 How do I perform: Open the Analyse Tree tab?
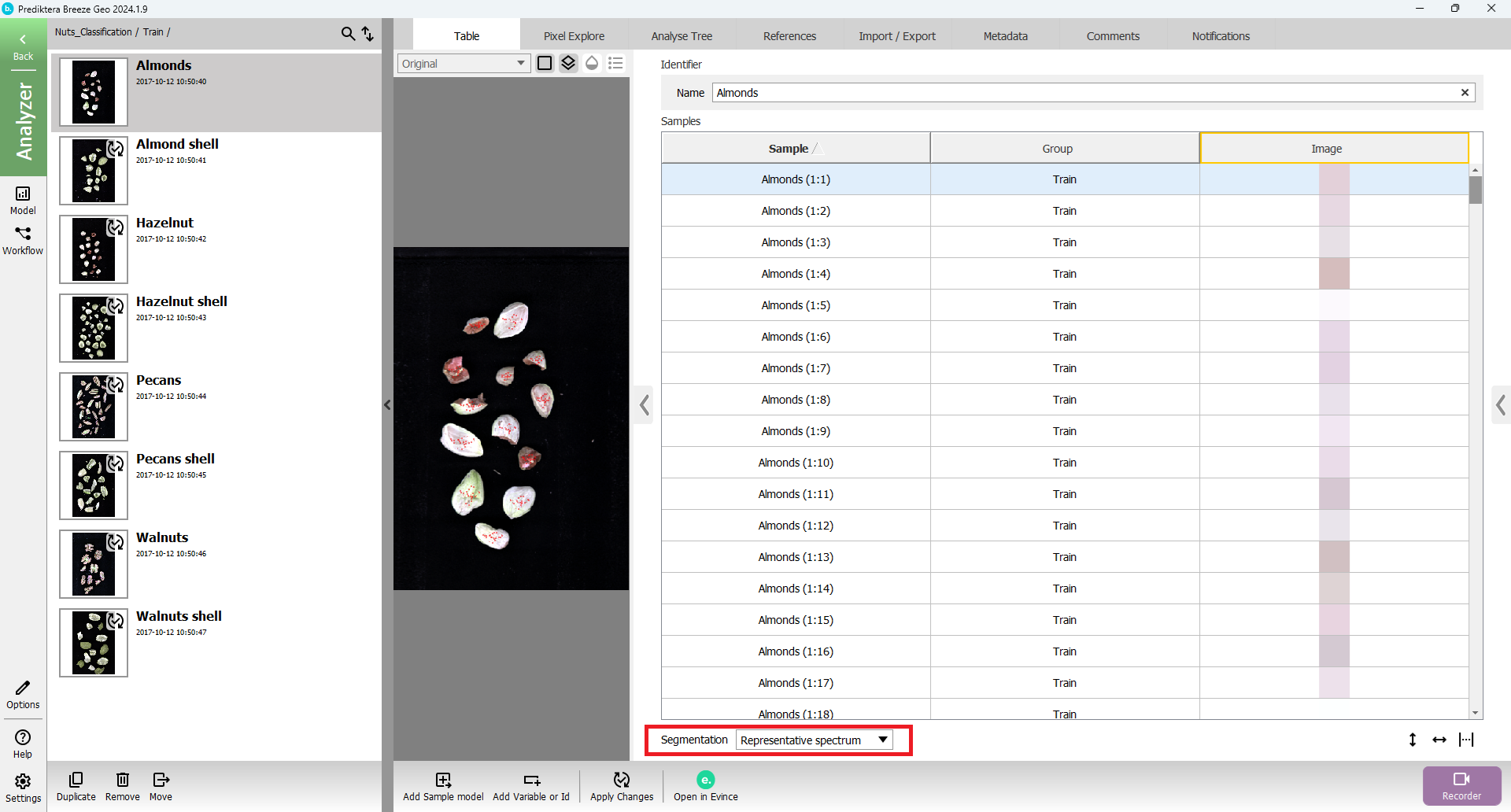coord(682,36)
